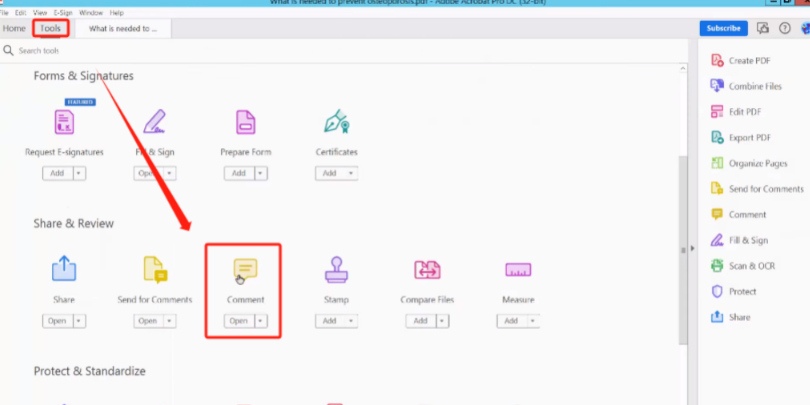This screenshot has width=810, height=405.
Task: Select the Measure tool icon
Action: coord(518,270)
